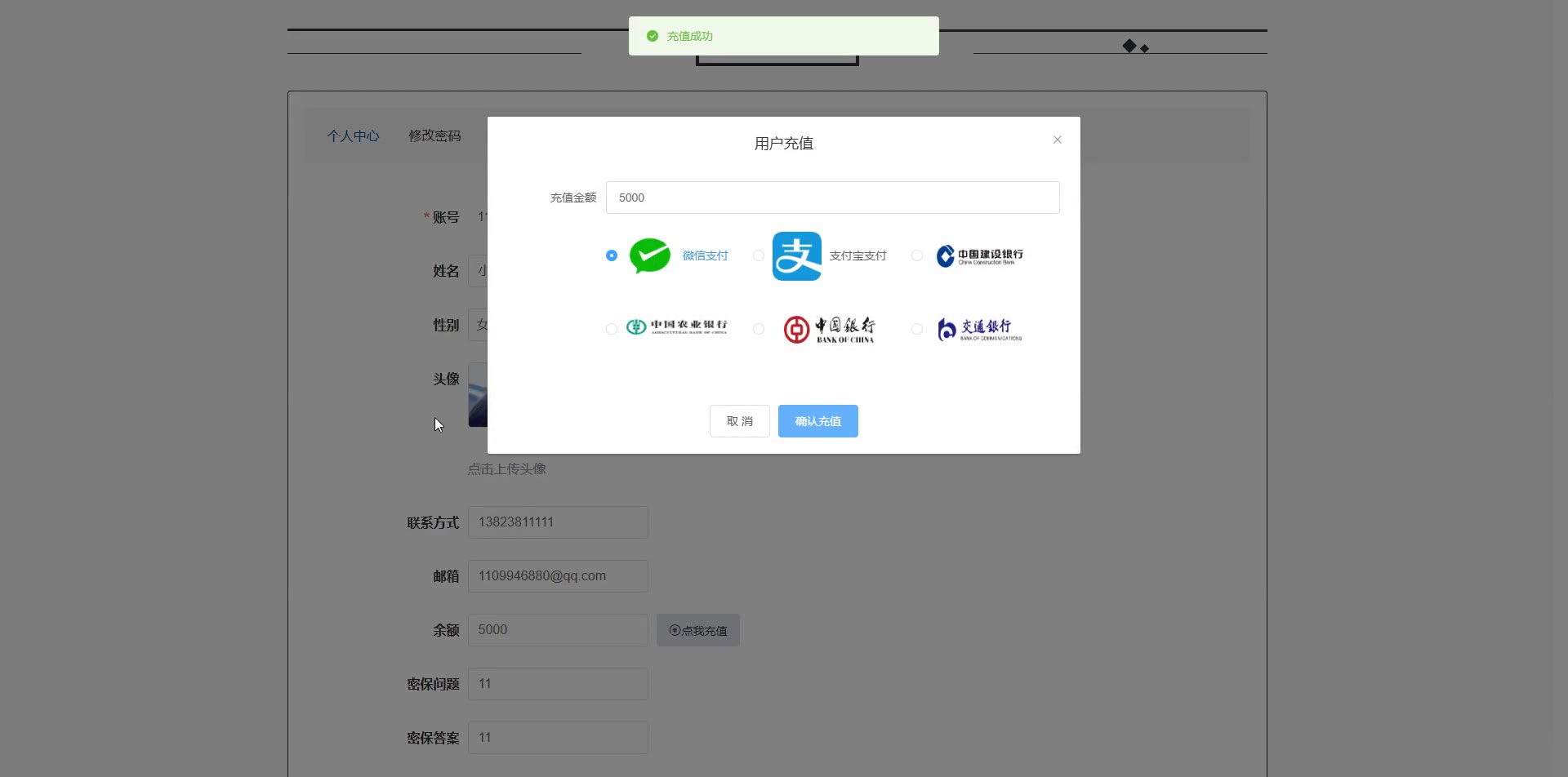Image resolution: width=1568 pixels, height=777 pixels.
Task: Click the 微信支付 label text
Action: (x=706, y=255)
